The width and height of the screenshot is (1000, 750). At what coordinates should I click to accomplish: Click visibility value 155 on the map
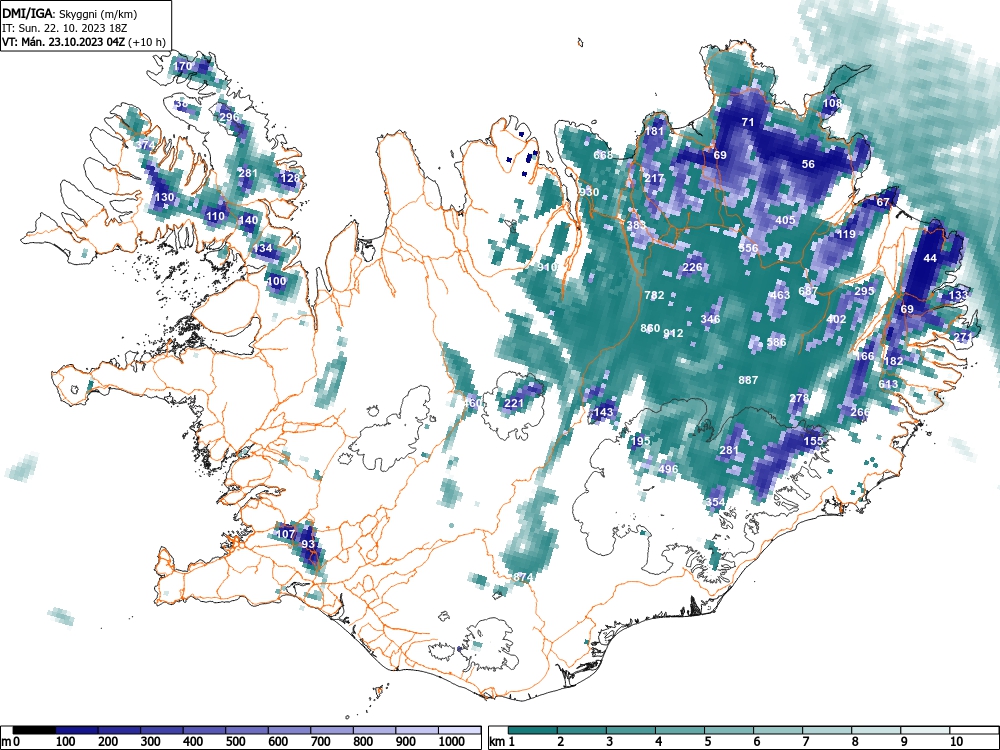pyautogui.click(x=813, y=441)
